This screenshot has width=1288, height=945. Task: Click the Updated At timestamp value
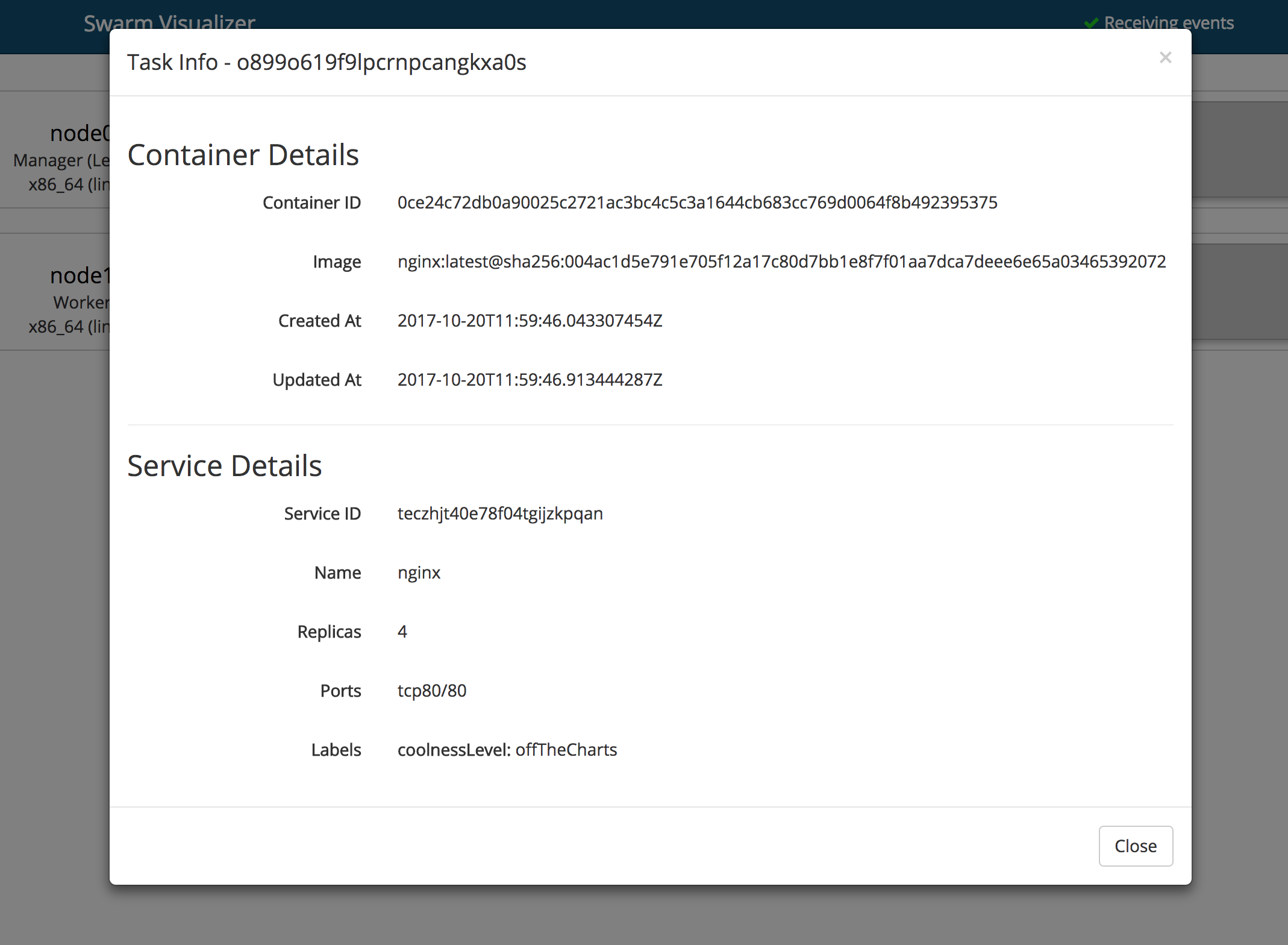click(530, 380)
